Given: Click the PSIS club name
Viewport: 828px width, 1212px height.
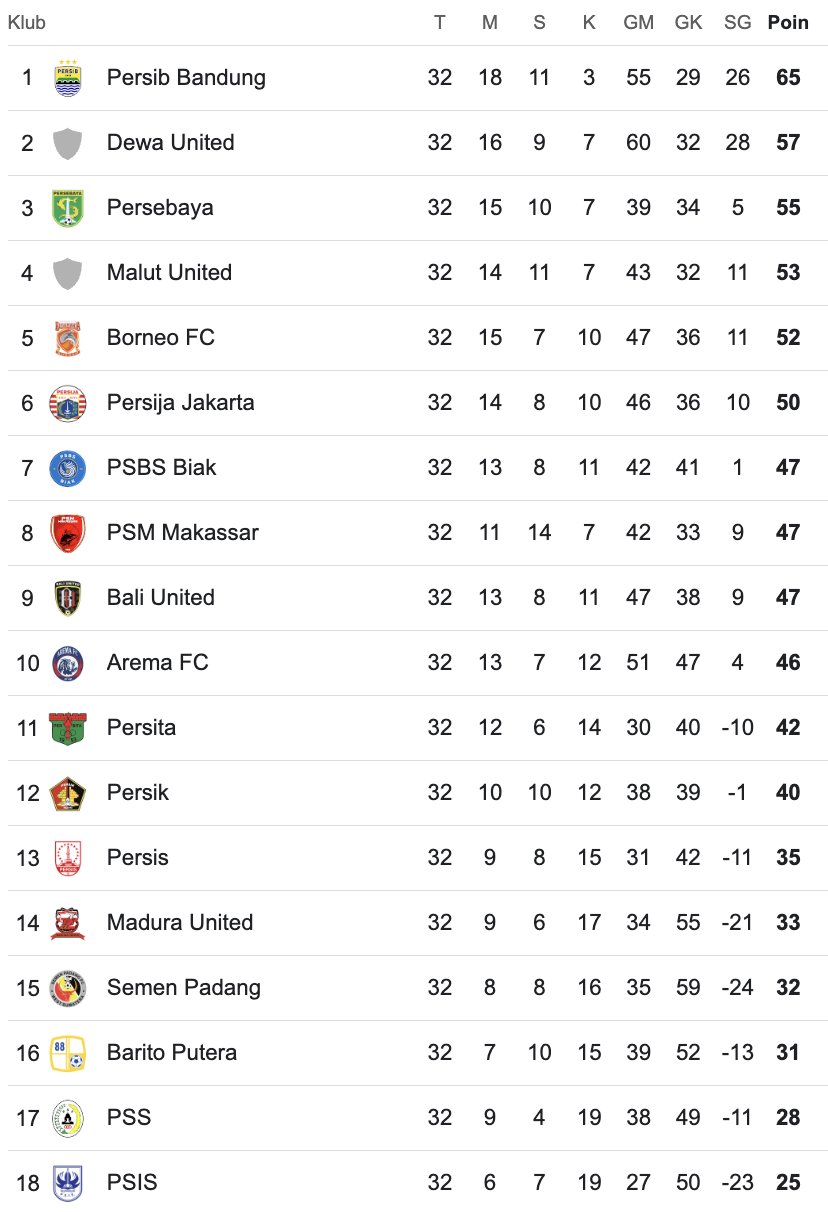Looking at the screenshot, I should 132,1182.
